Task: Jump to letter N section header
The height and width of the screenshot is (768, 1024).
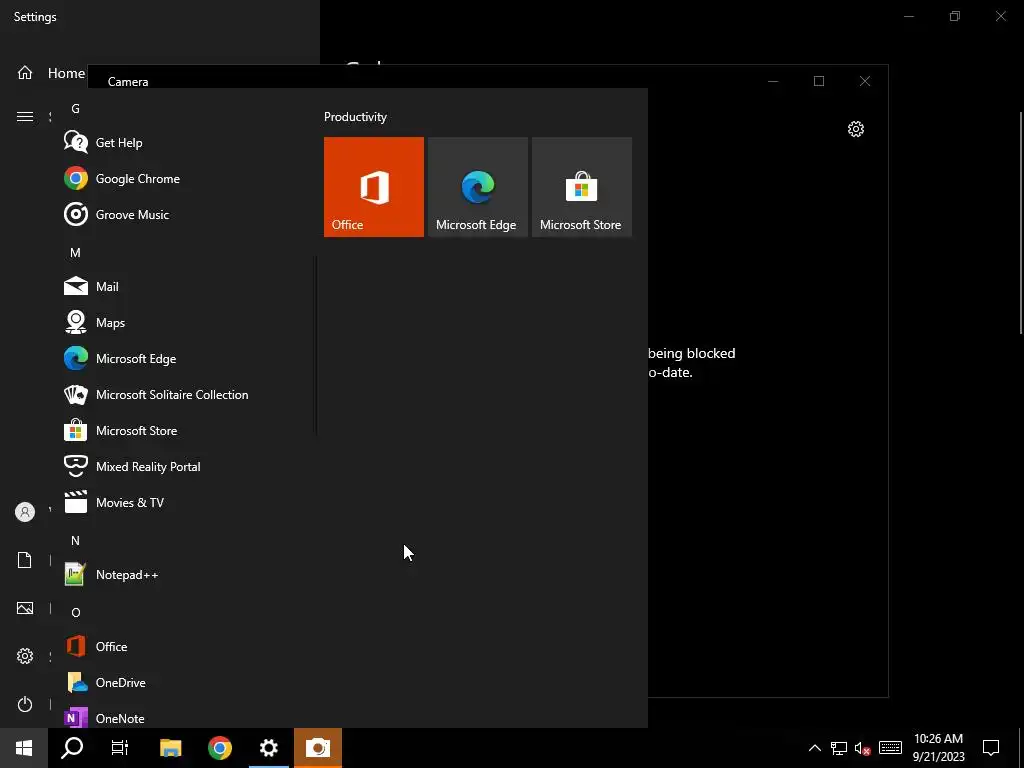Action: [x=75, y=540]
